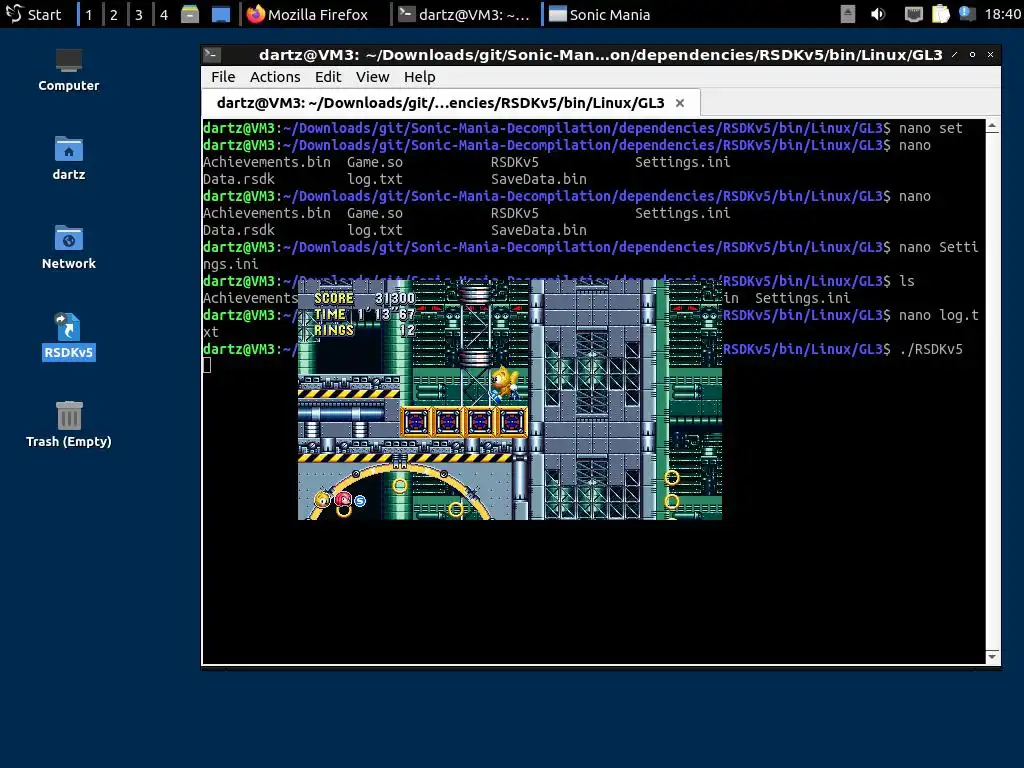Viewport: 1024px width, 768px height.
Task: Click the first SaveData.bin file name in terminal output
Action: [539, 179]
